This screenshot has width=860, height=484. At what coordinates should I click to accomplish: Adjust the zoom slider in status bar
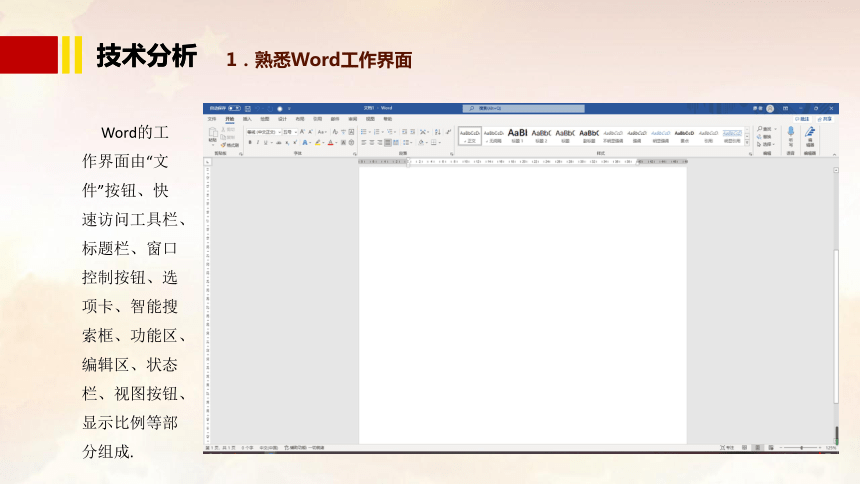pos(801,448)
